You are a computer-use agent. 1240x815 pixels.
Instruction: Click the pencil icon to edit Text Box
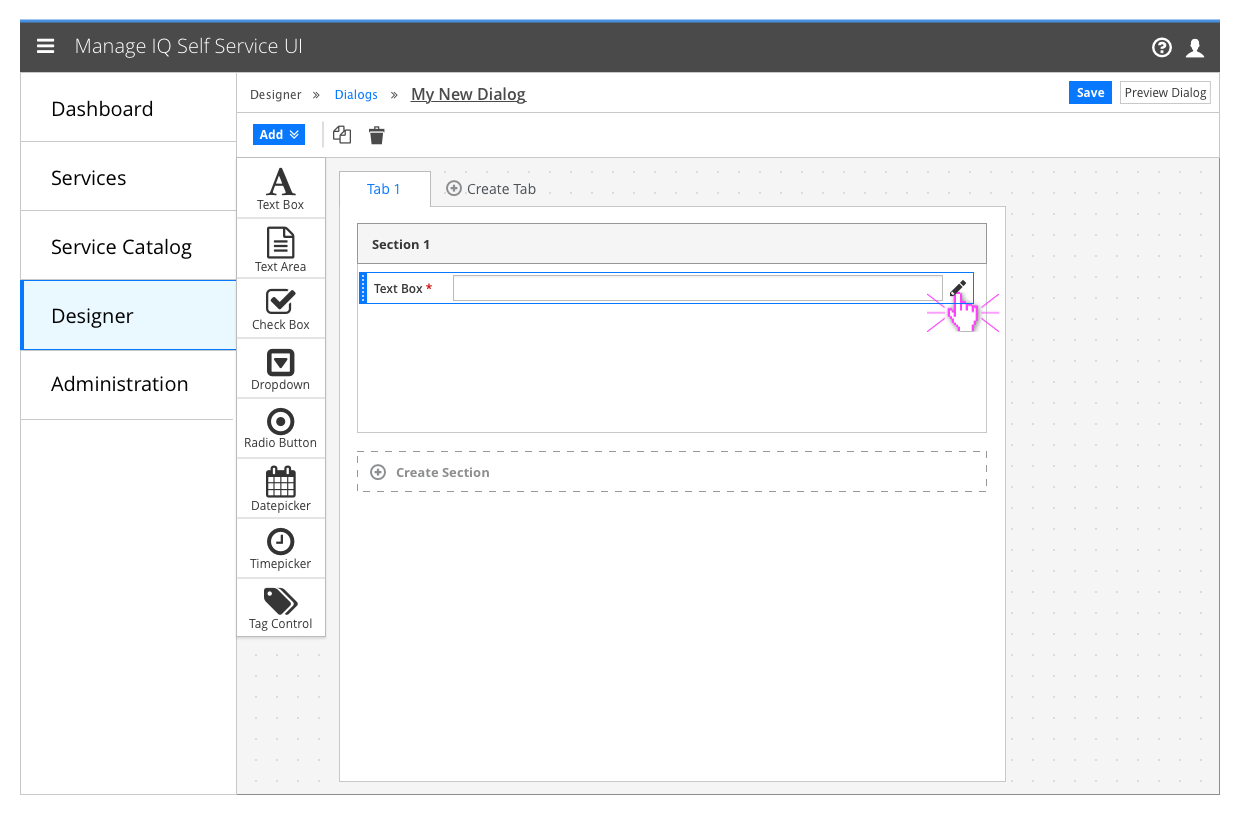957,288
